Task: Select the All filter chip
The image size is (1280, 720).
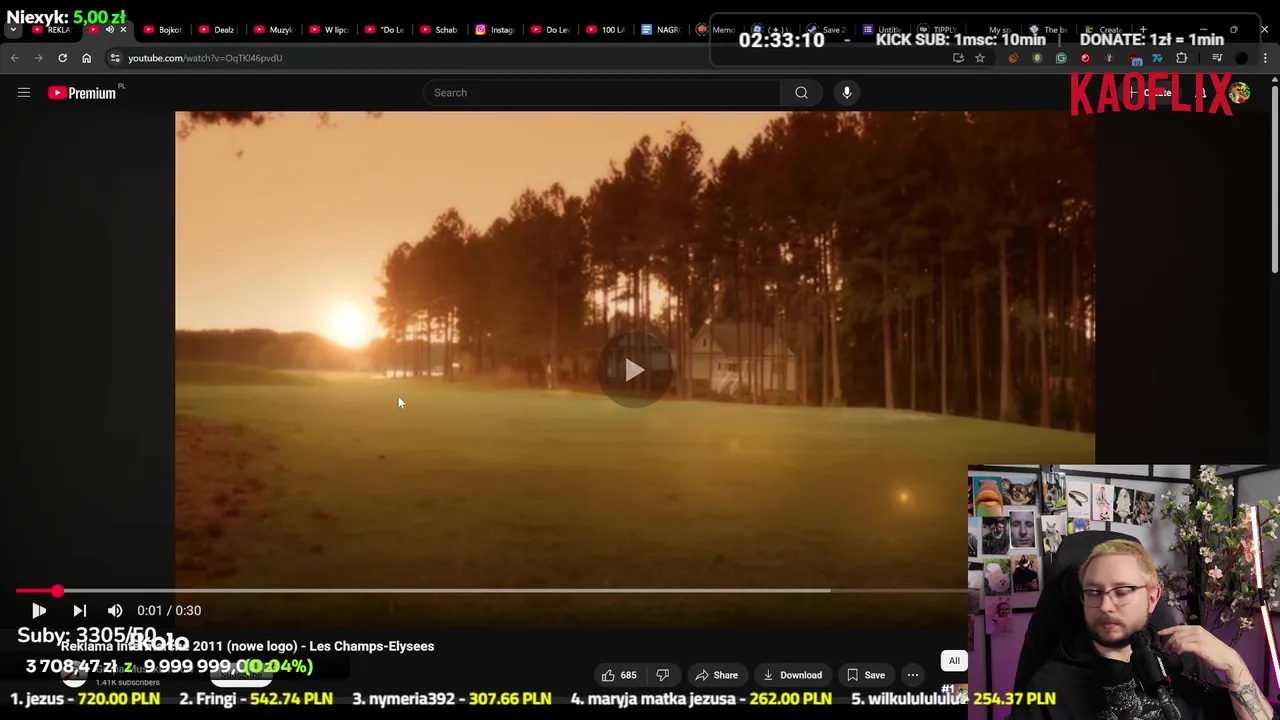Action: point(954,661)
